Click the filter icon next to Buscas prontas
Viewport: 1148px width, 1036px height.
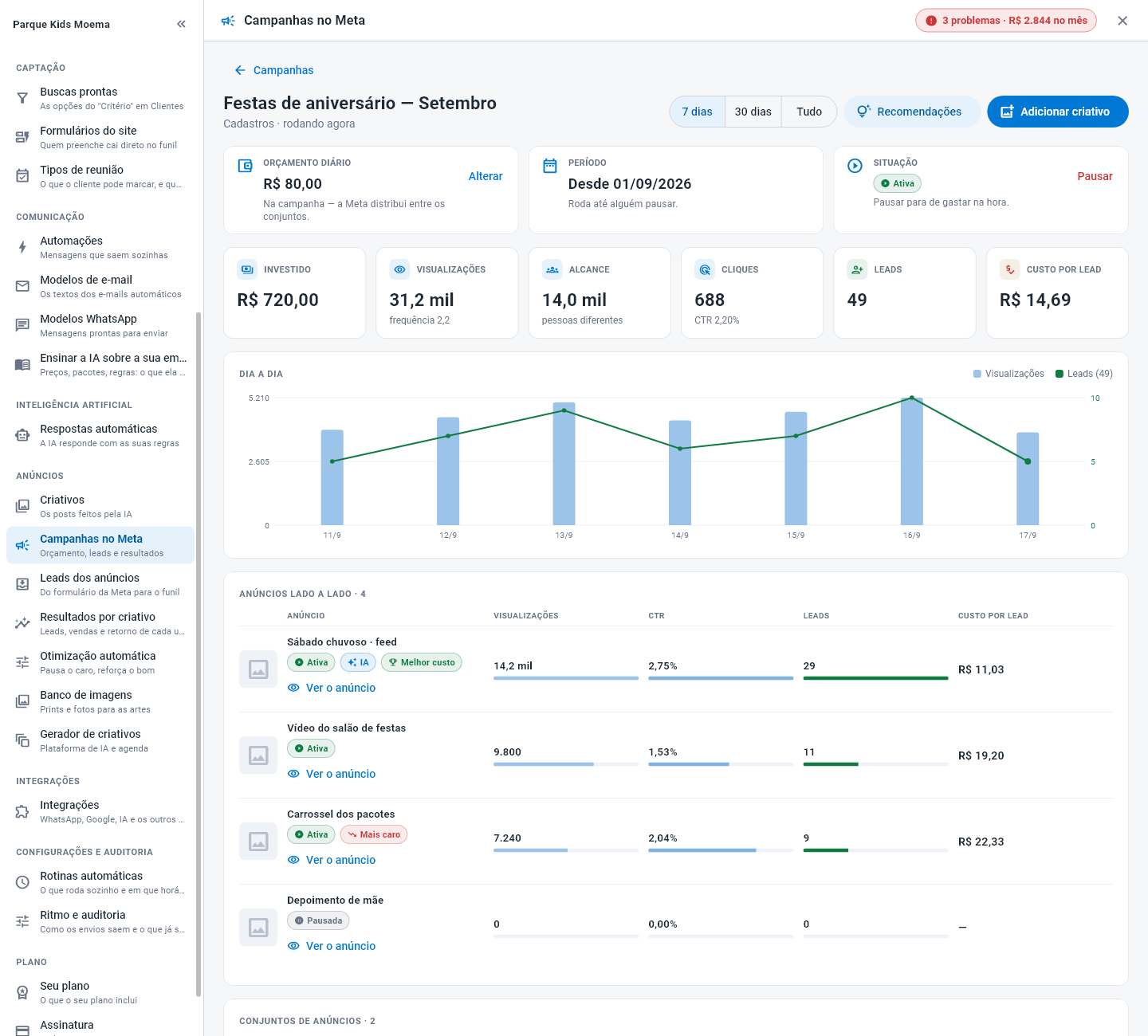[x=22, y=98]
